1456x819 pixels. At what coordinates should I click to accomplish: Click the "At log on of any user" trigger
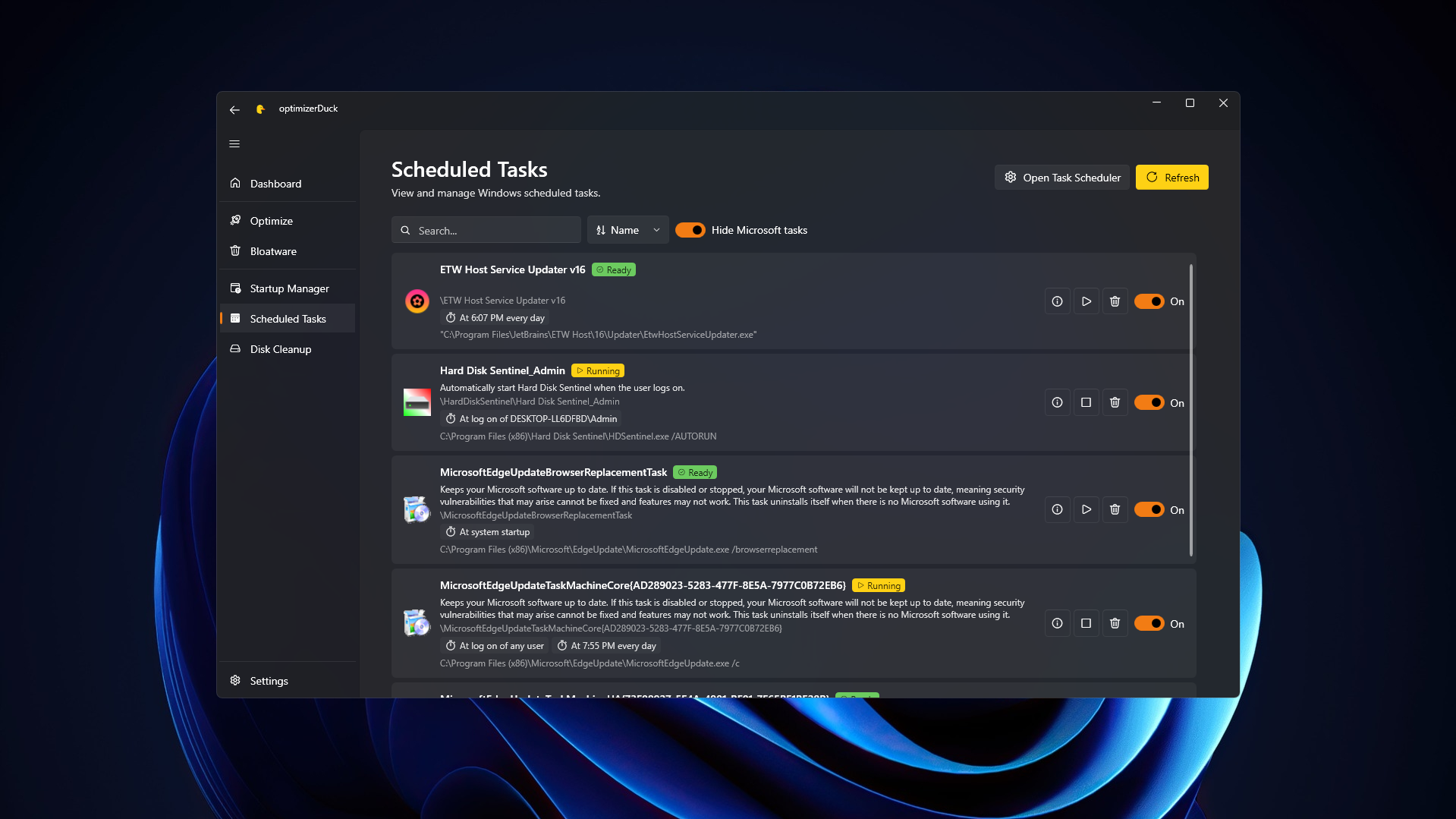pos(495,646)
